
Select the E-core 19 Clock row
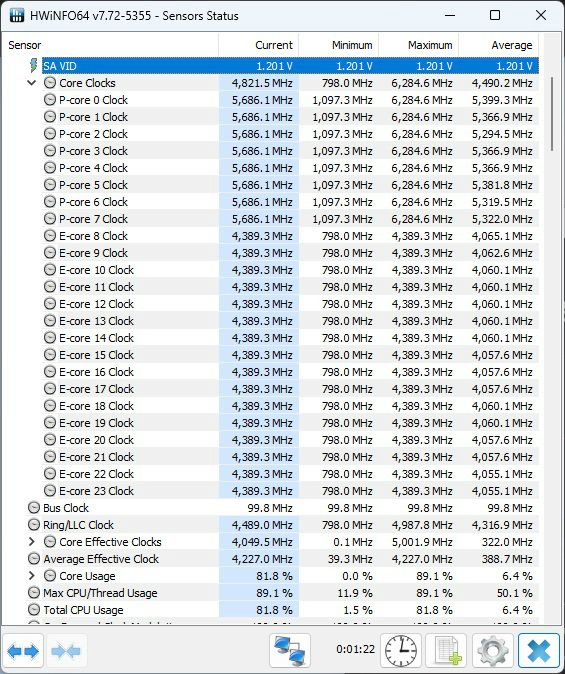click(290, 423)
